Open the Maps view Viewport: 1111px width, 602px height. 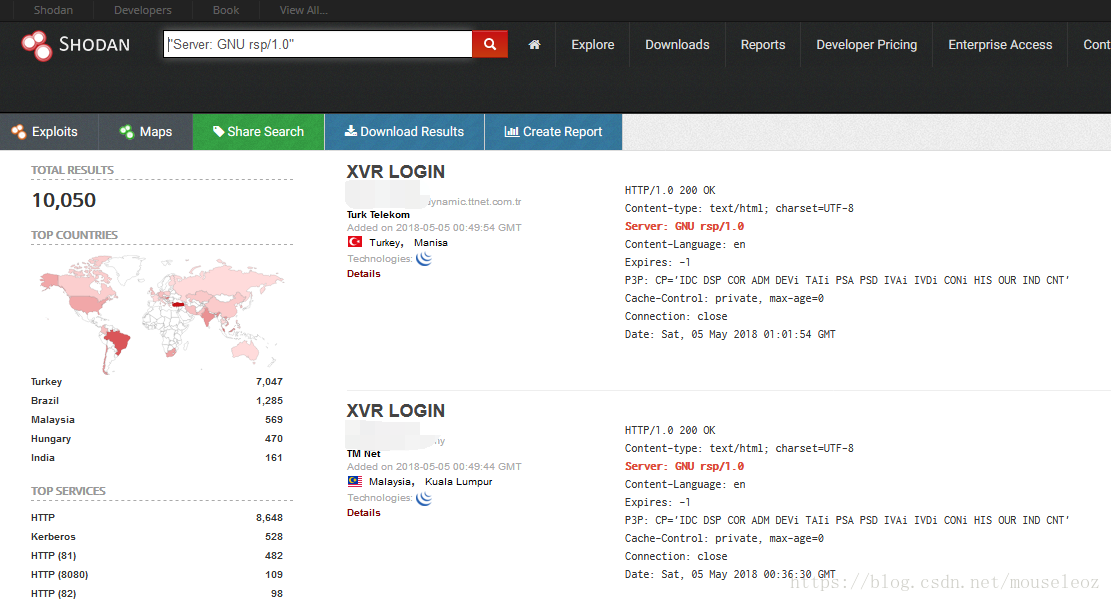pyautogui.click(x=146, y=132)
